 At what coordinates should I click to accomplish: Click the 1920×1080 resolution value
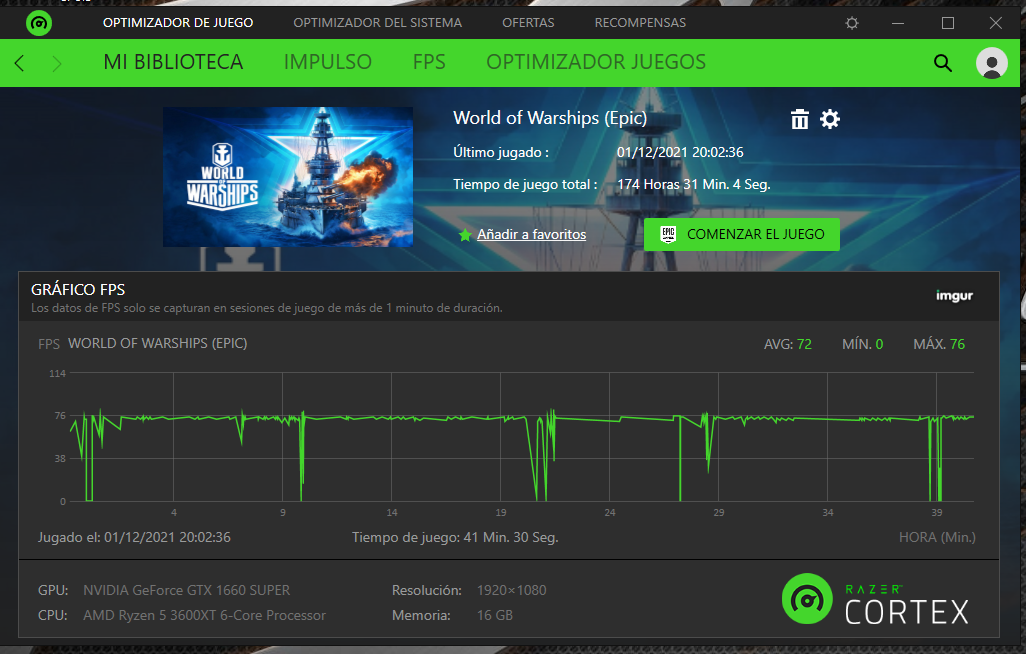[512, 590]
